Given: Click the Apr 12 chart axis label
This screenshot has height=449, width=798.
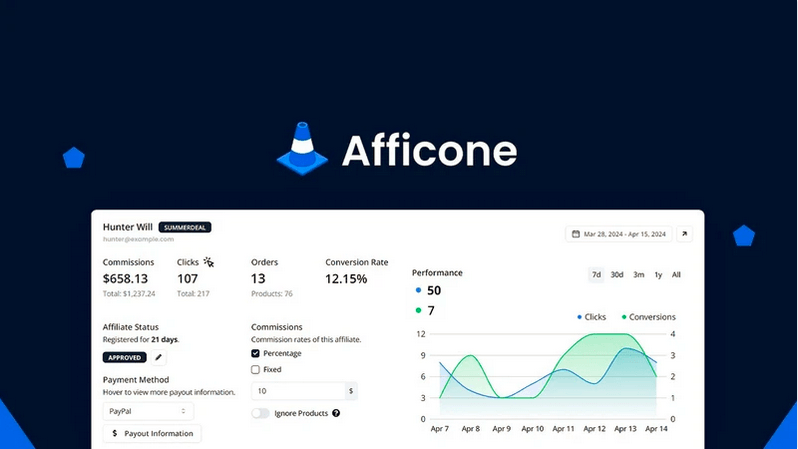Looking at the screenshot, I should (594, 429).
